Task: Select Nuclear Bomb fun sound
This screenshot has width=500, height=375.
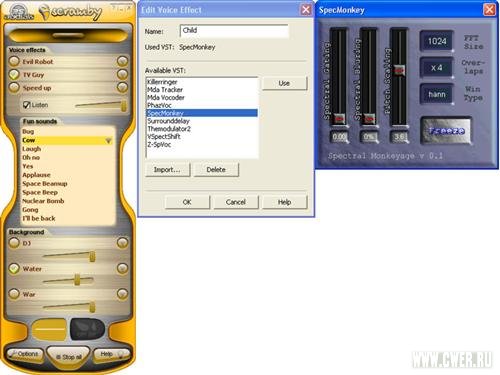Action: 43,201
